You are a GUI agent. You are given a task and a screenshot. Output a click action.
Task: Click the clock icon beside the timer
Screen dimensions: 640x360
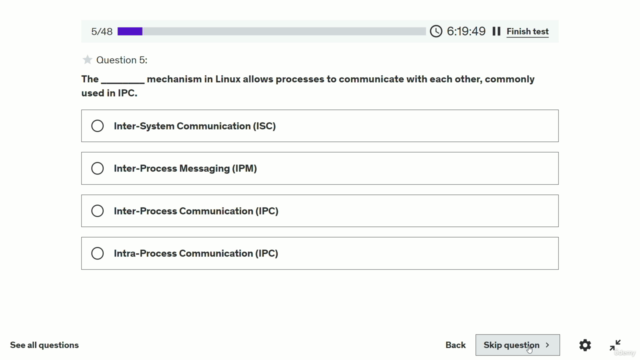point(436,31)
